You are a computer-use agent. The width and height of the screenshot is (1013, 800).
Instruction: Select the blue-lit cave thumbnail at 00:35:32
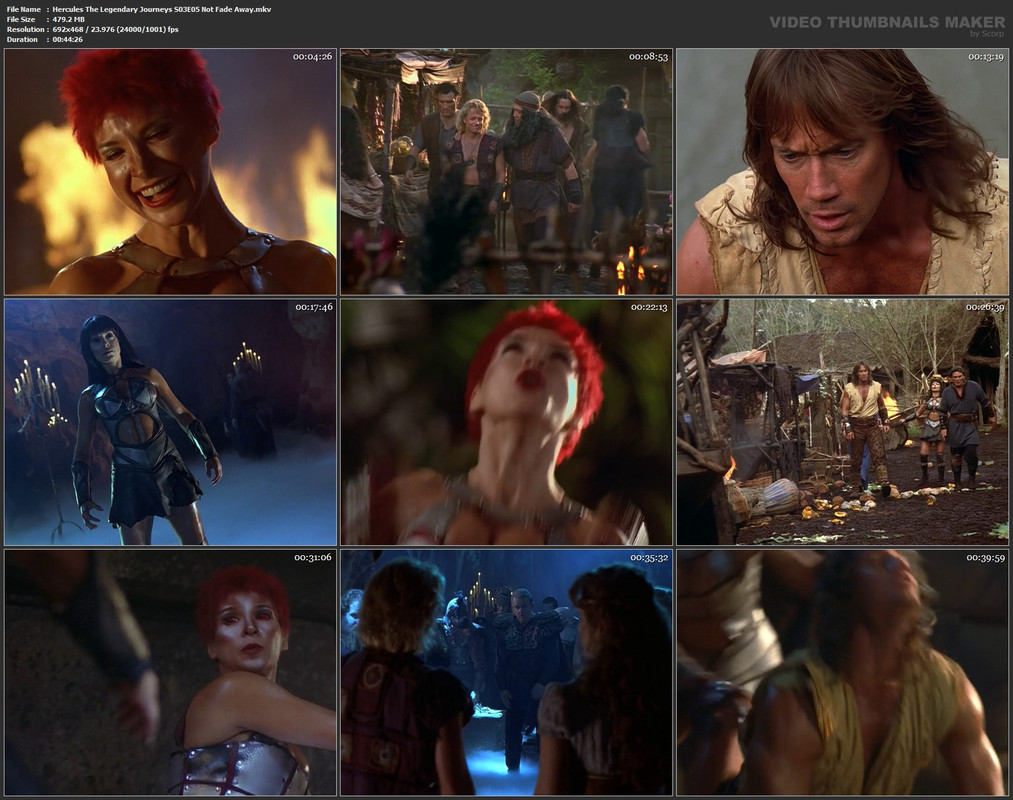point(506,672)
